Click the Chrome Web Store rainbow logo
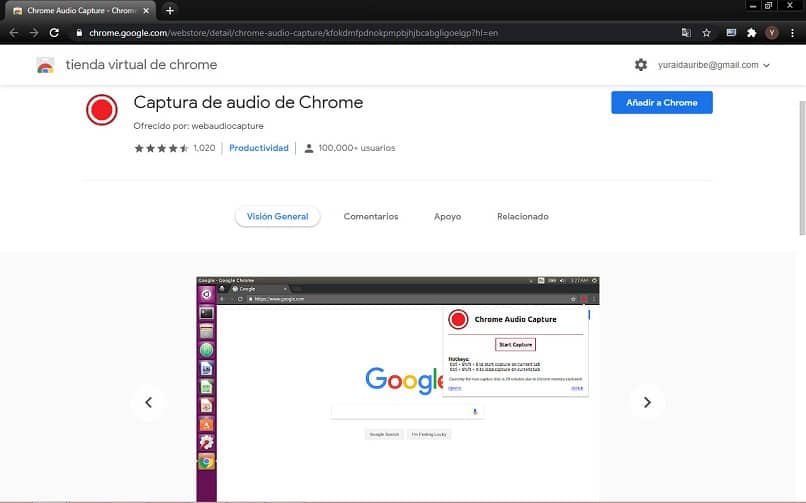806x503 pixels. pyautogui.click(x=45, y=65)
